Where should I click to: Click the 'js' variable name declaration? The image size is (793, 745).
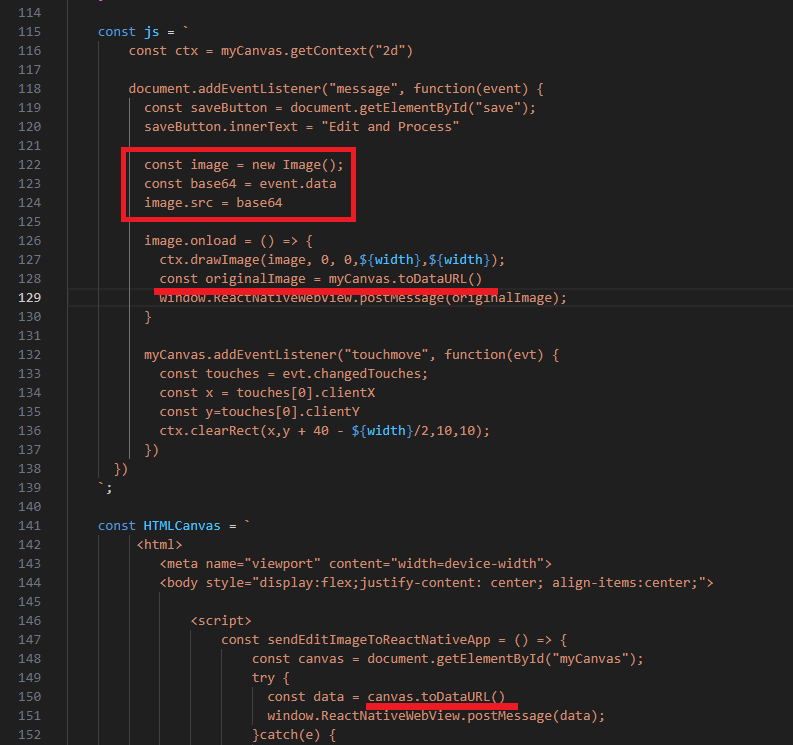click(x=152, y=32)
